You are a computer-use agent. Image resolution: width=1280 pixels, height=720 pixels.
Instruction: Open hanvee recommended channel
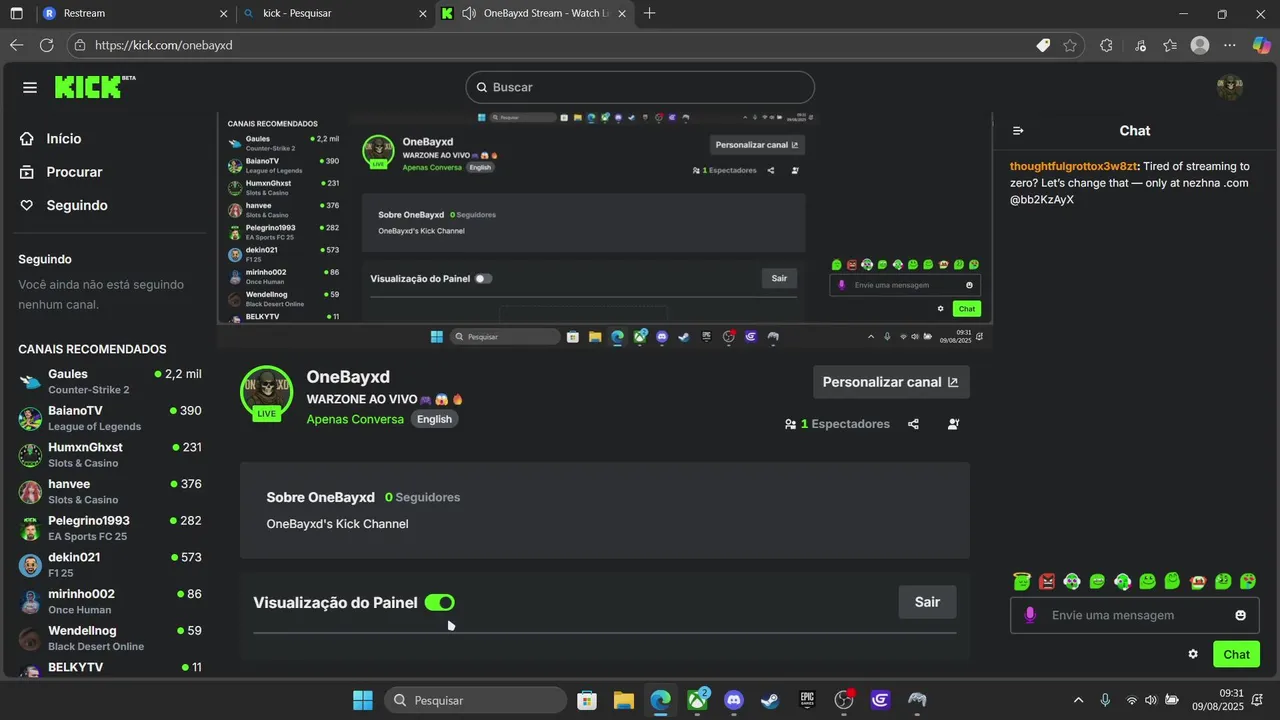110,491
